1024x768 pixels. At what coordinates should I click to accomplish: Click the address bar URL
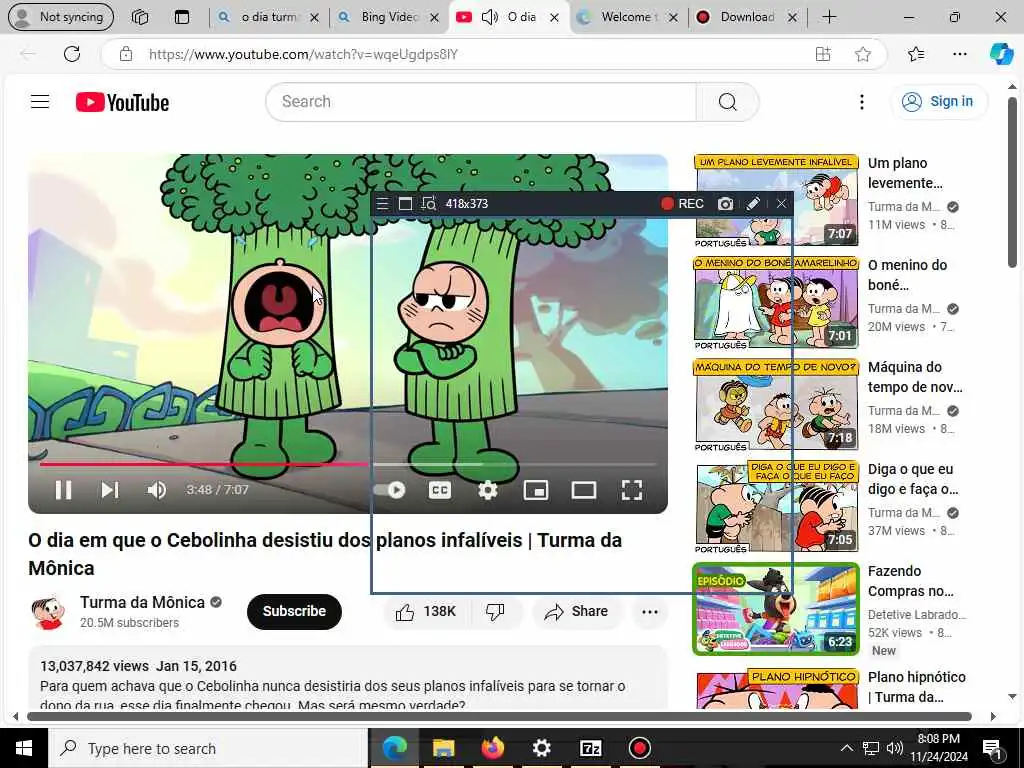pos(303,54)
